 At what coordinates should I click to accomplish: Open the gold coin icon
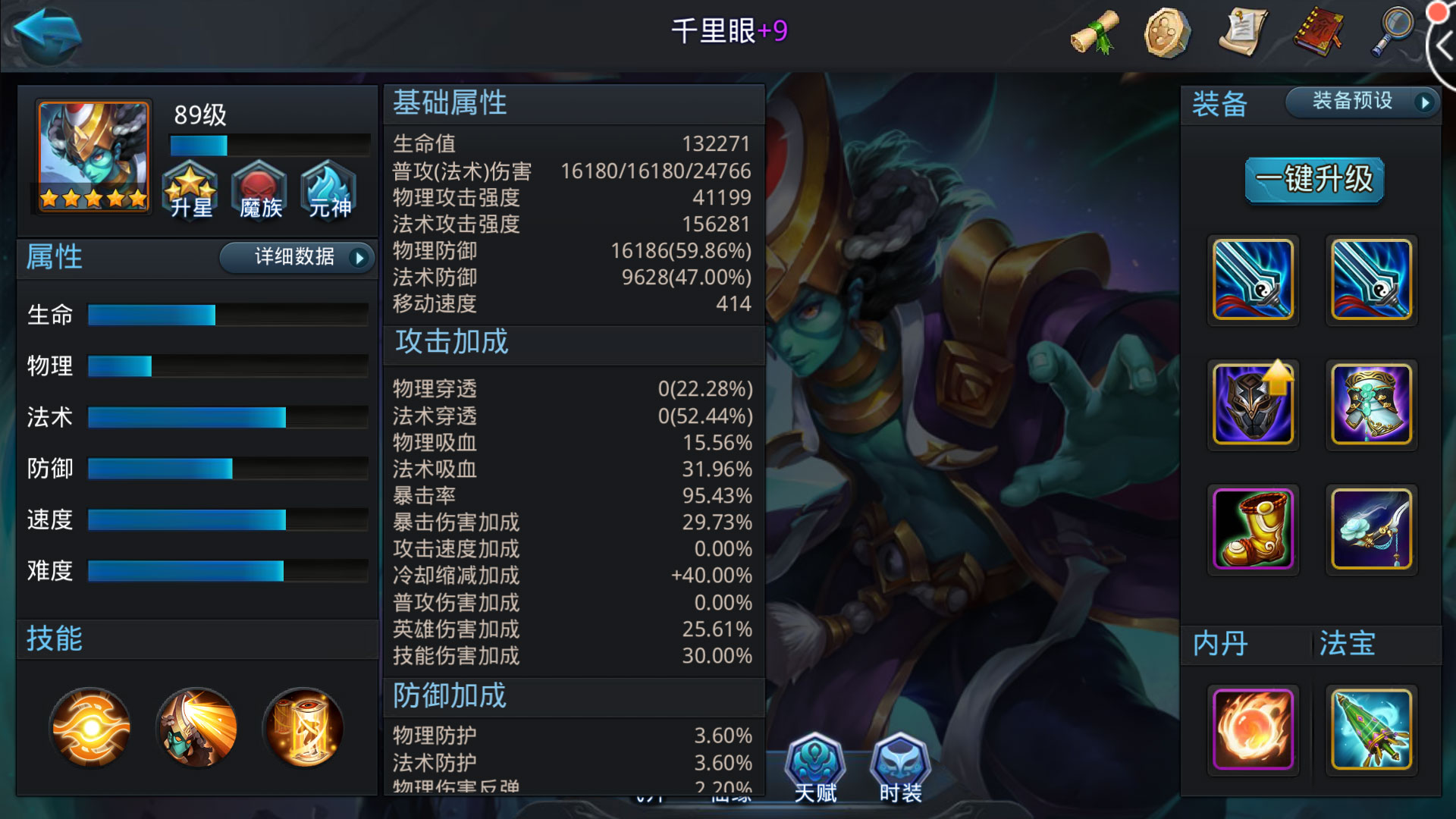(1167, 32)
